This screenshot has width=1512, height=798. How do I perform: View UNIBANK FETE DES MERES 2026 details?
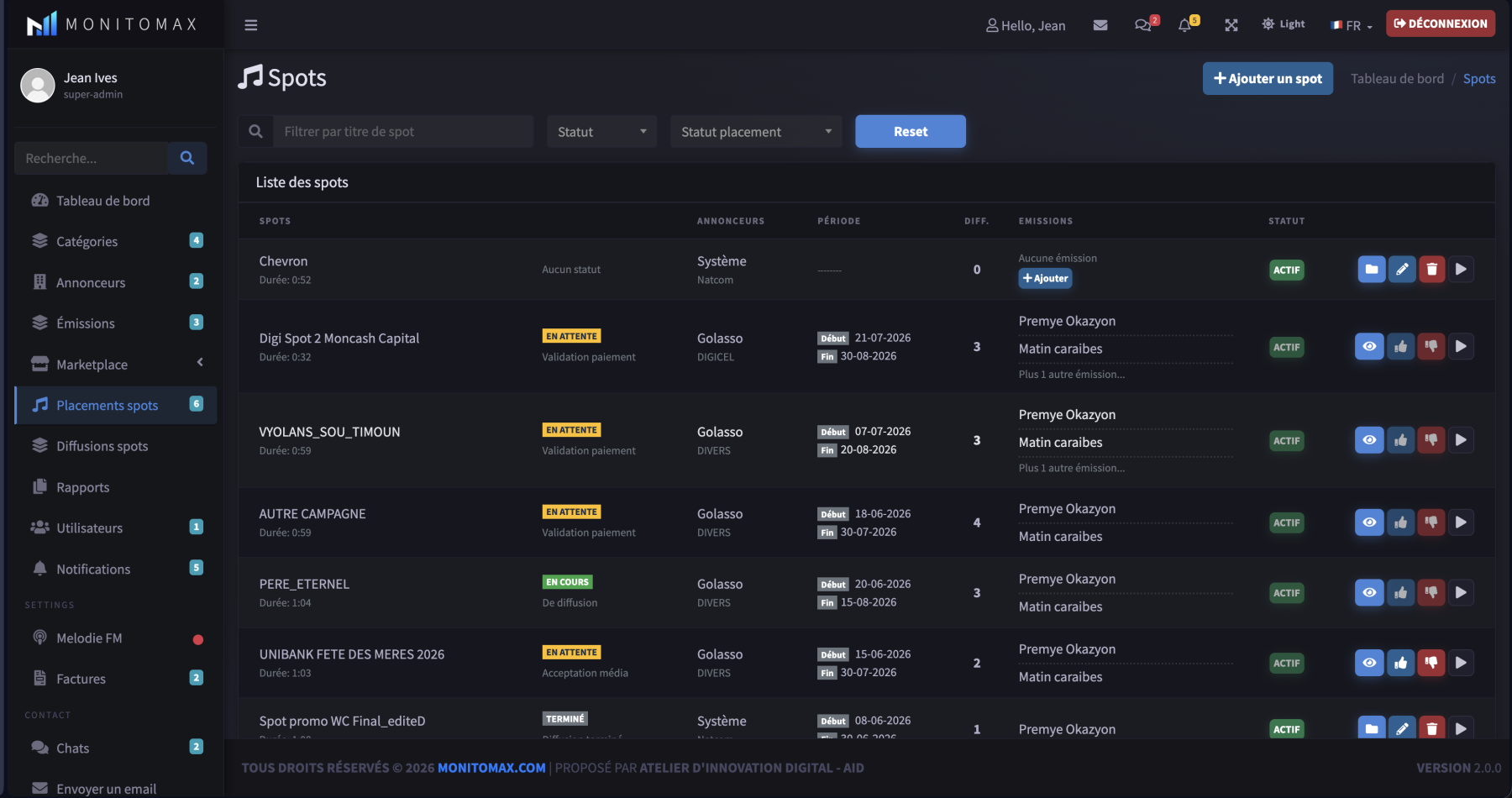click(x=1369, y=663)
